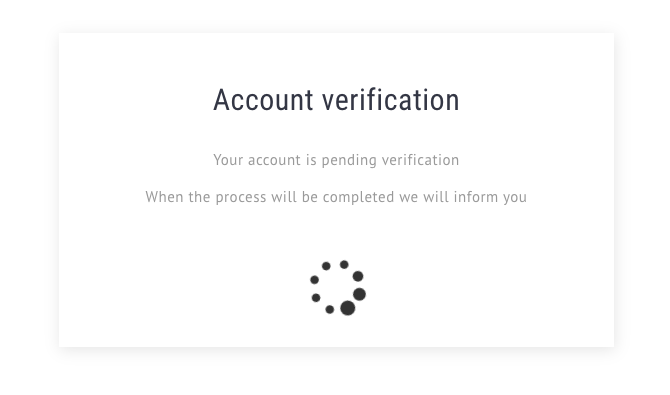The width and height of the screenshot is (670, 395).
Task: Click the loading spinner icon
Action: tap(338, 288)
